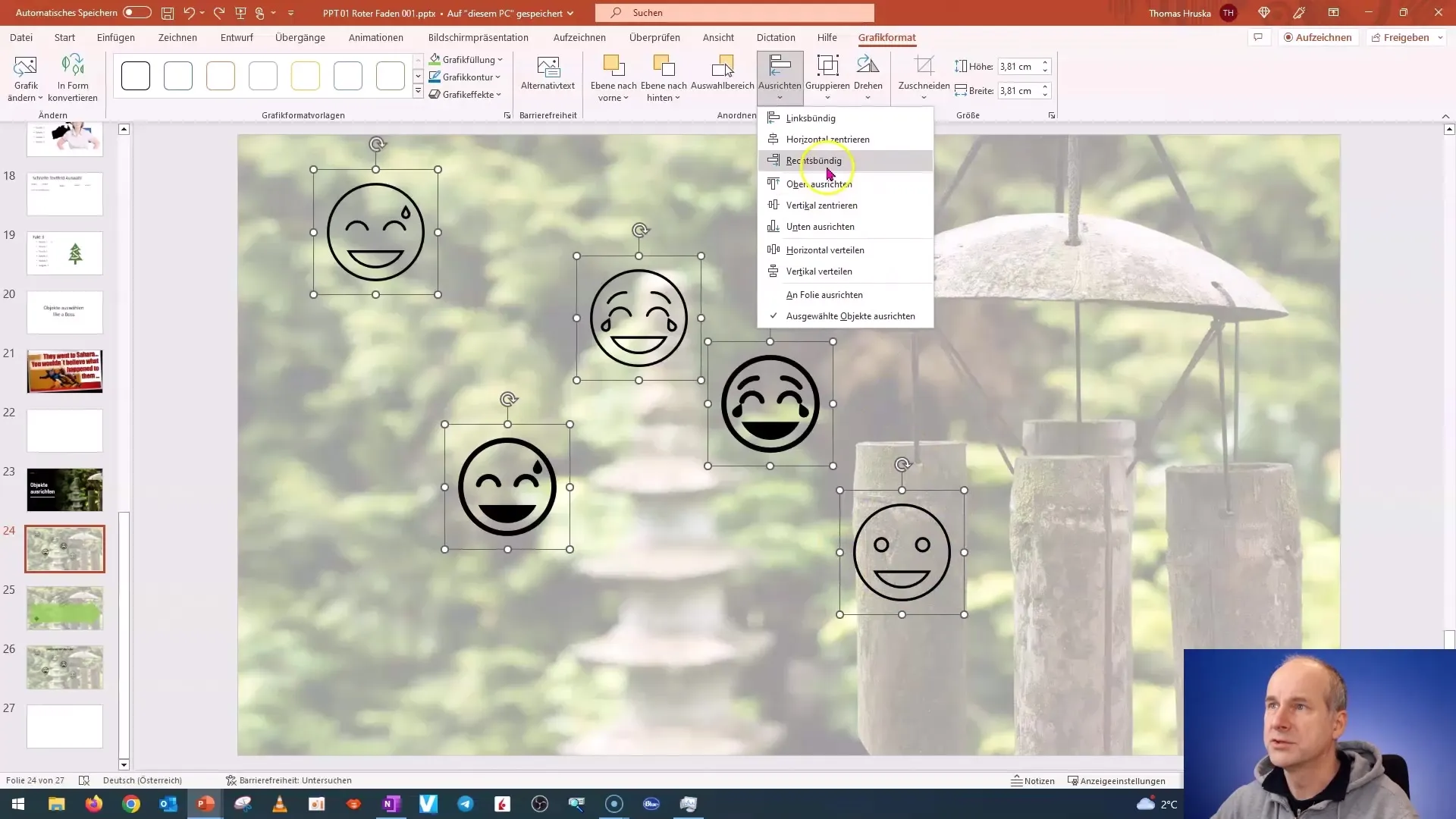Increase Breite with stepper up arrow

tap(1046, 86)
